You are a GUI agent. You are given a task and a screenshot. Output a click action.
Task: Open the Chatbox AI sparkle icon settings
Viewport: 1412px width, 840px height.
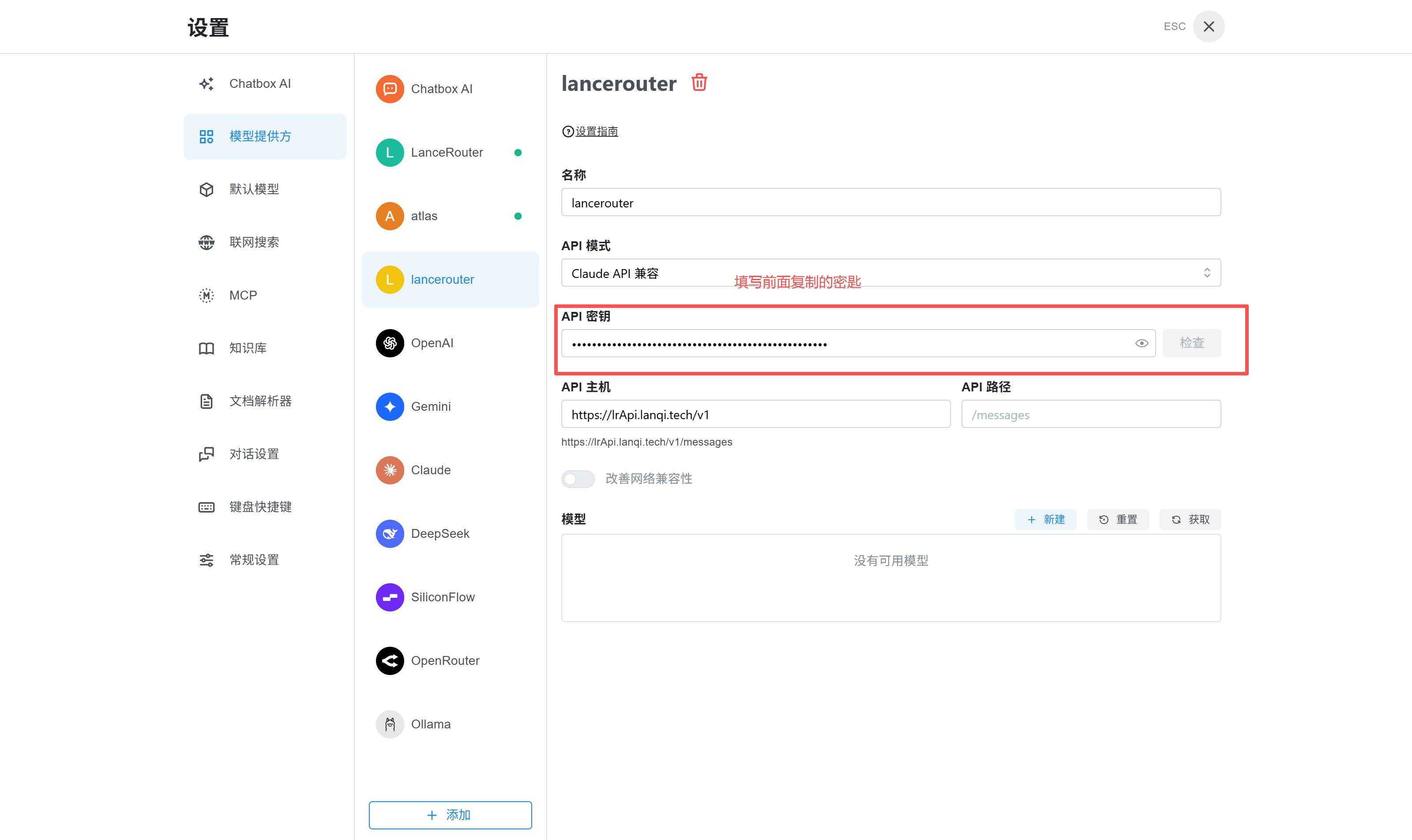(206, 84)
